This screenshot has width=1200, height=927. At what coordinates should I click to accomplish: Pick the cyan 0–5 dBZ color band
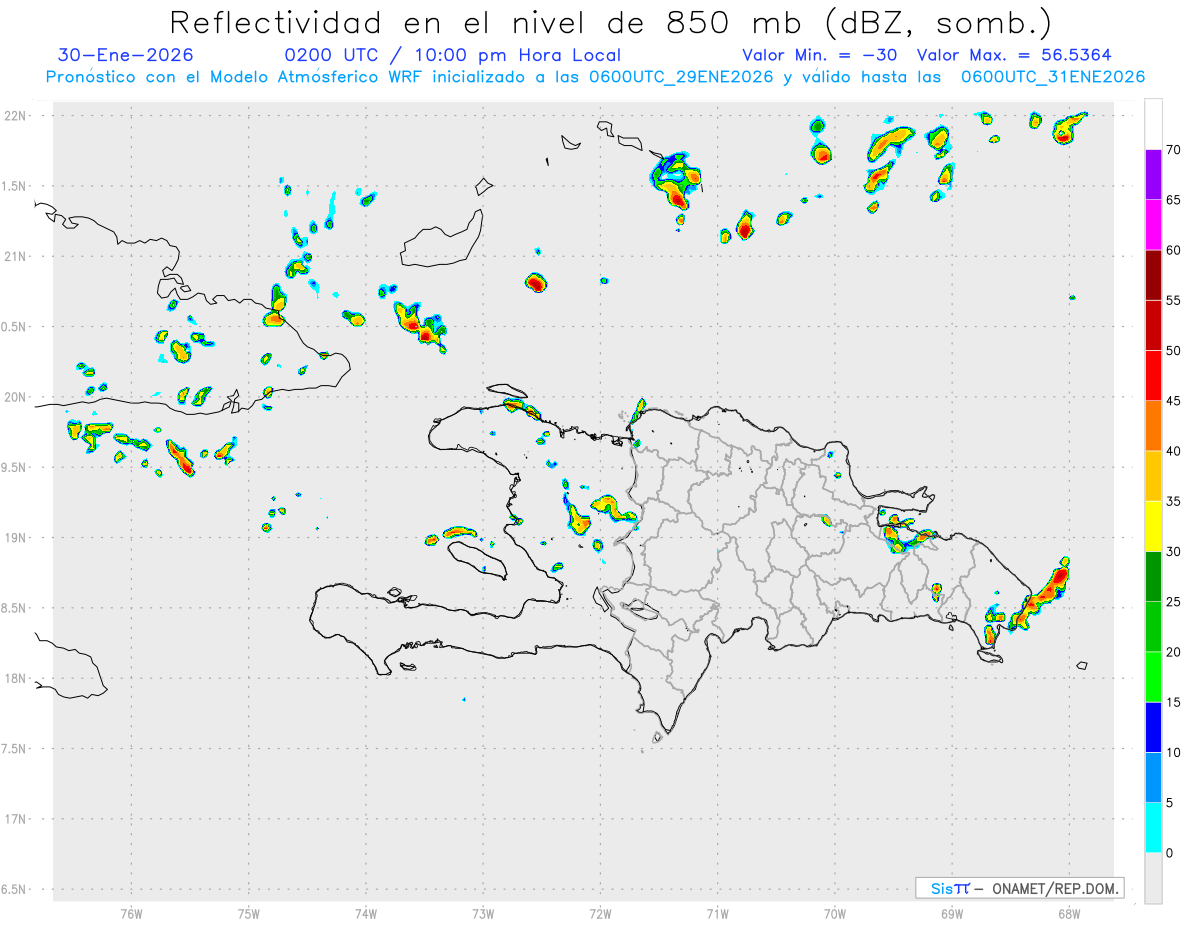click(x=1154, y=828)
